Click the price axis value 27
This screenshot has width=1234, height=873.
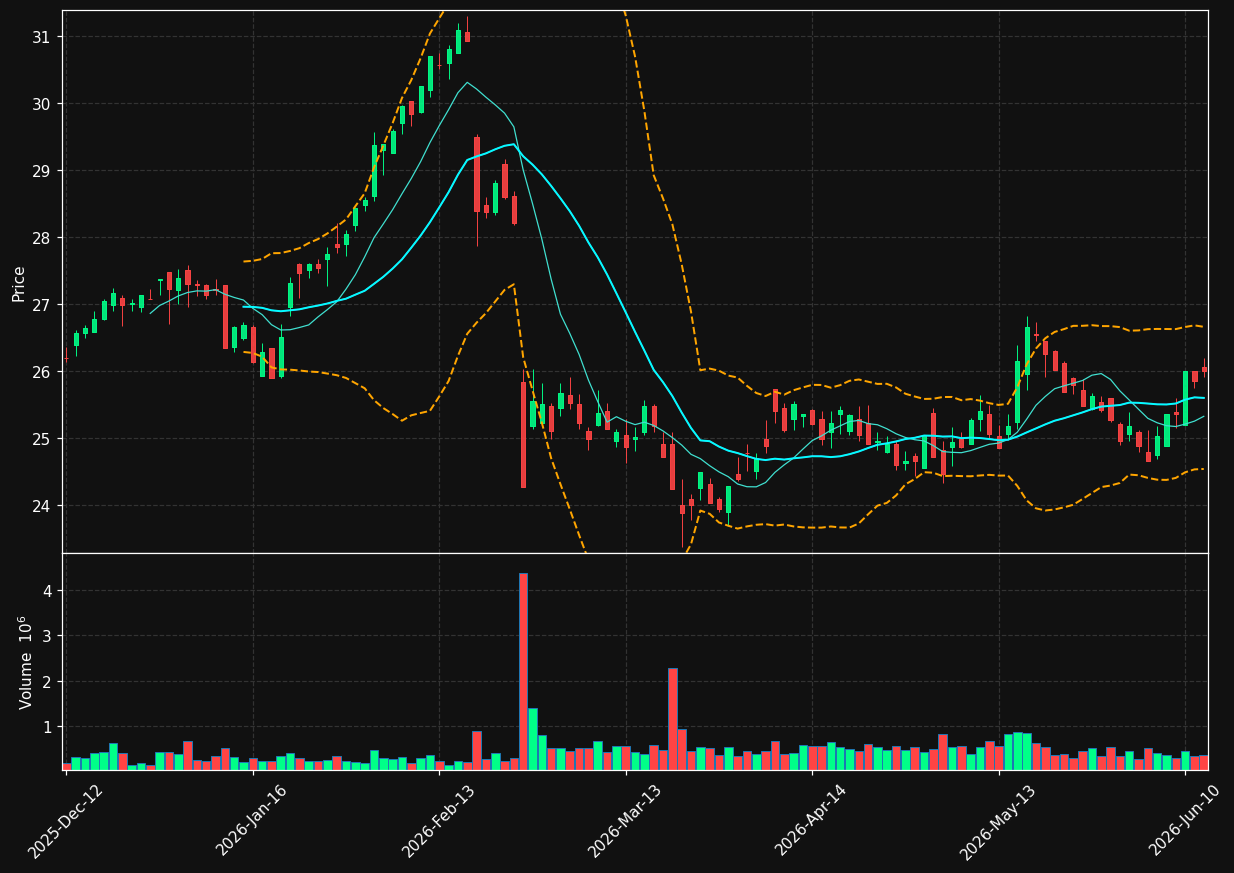point(43,305)
